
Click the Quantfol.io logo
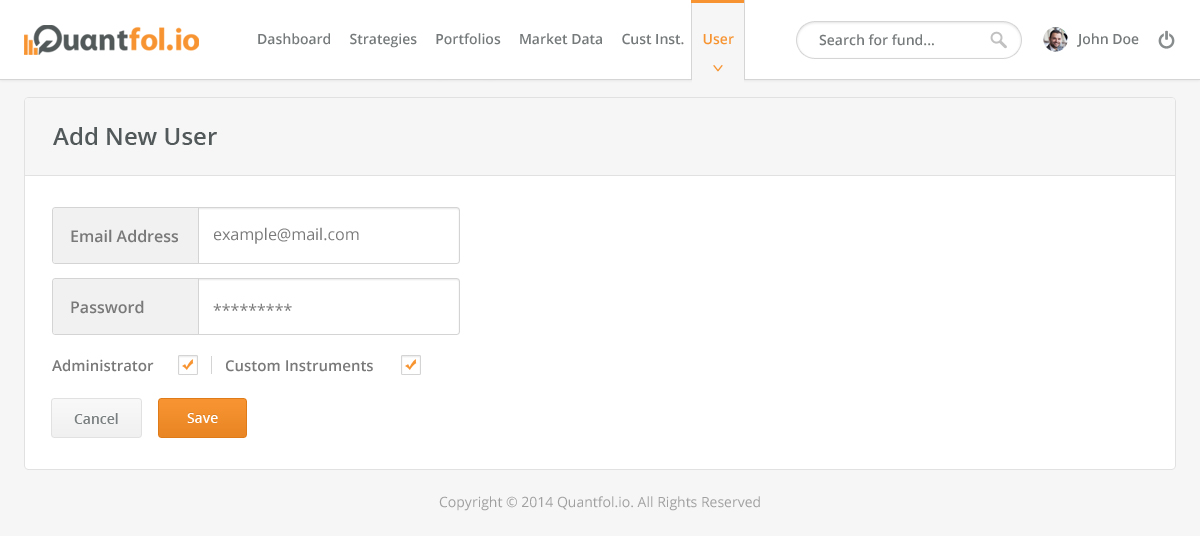tap(112, 40)
